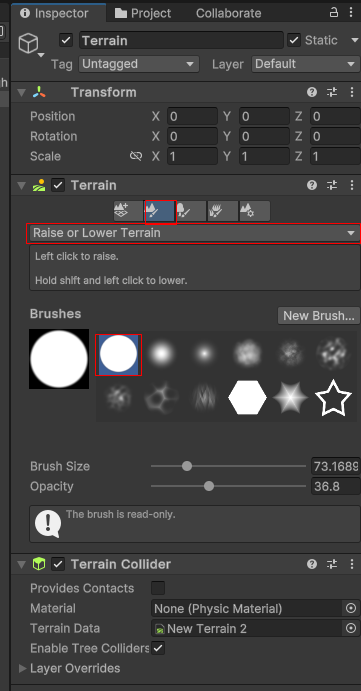
Task: Open Terrain Collider preset icon
Action: (x=331, y=564)
